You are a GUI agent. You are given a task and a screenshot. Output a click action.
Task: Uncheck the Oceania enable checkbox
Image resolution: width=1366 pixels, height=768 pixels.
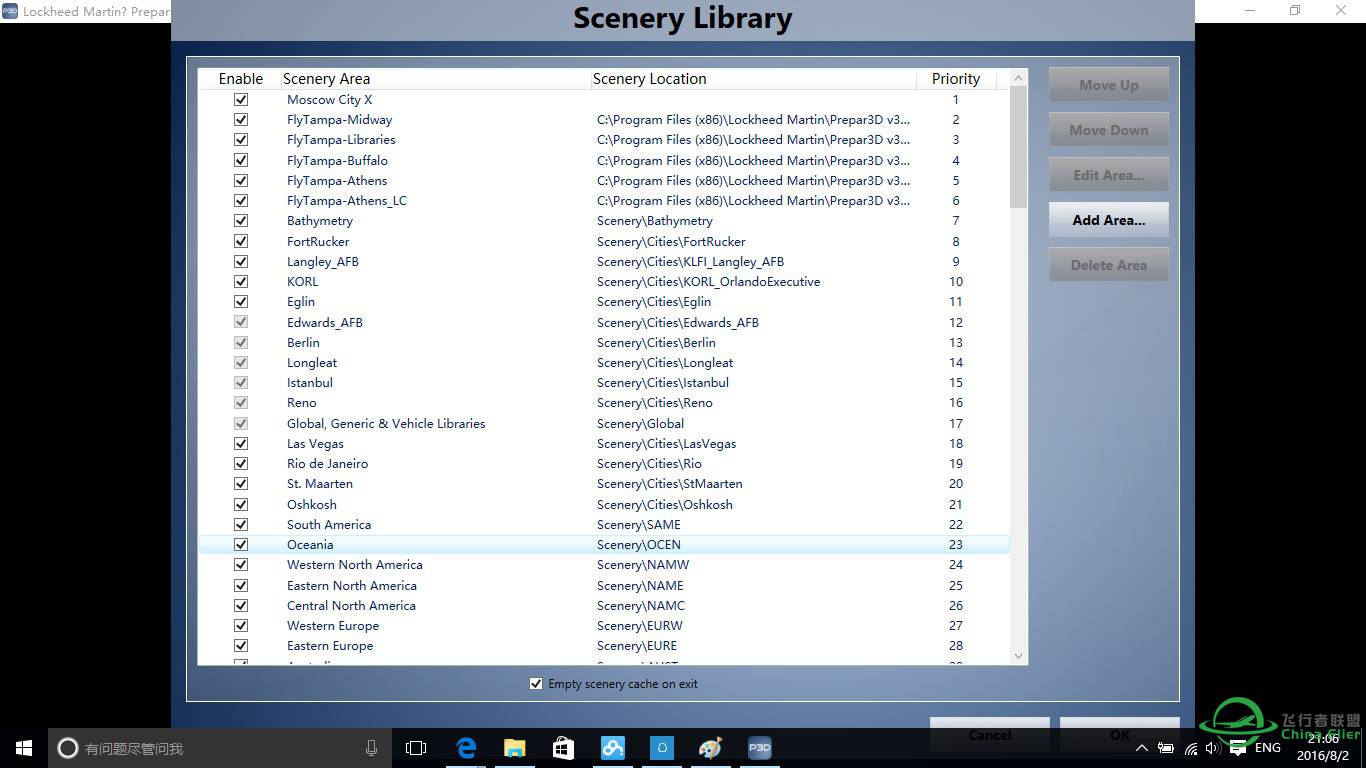point(241,544)
